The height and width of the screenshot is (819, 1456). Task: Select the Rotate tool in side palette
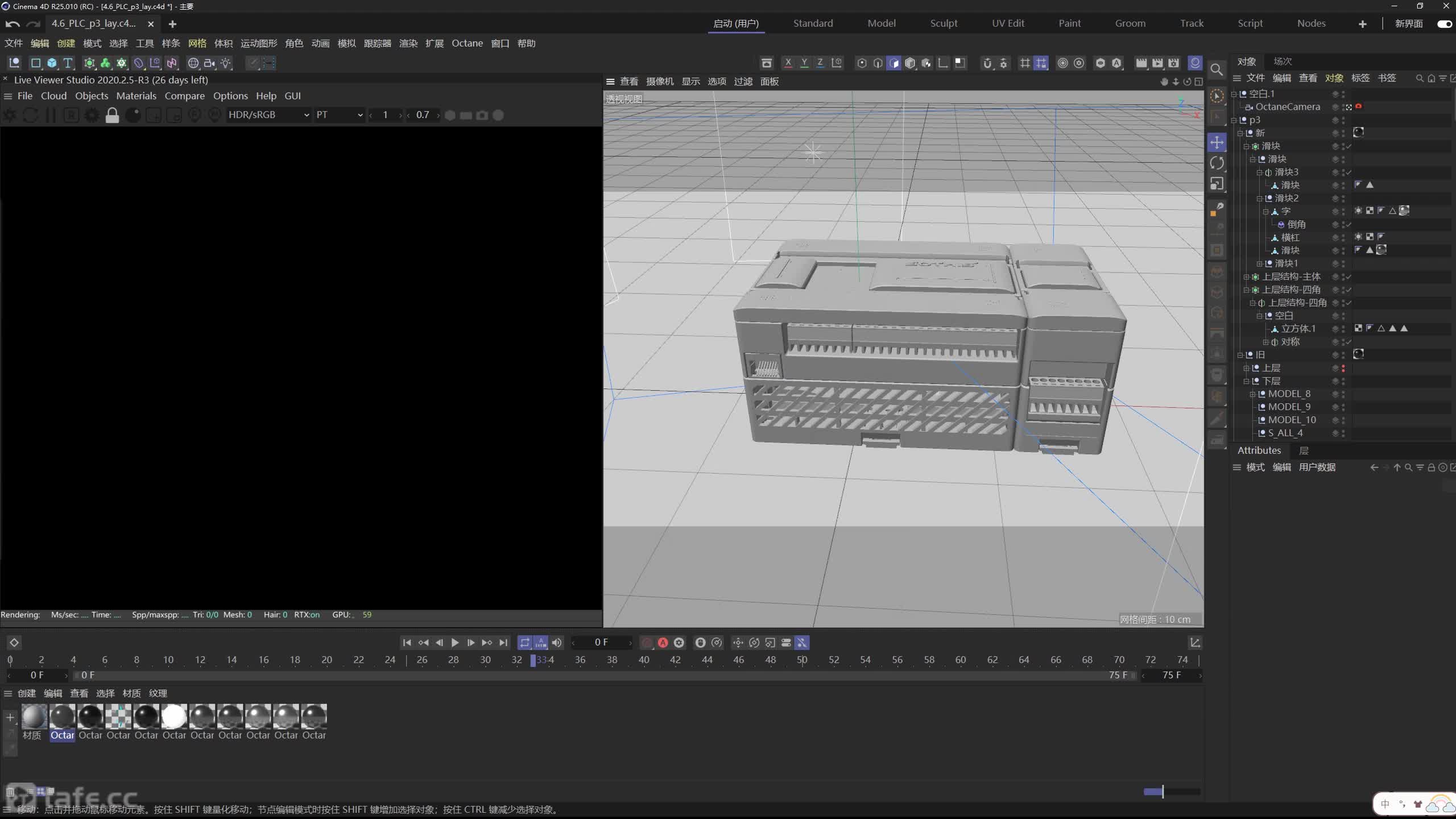(1217, 163)
